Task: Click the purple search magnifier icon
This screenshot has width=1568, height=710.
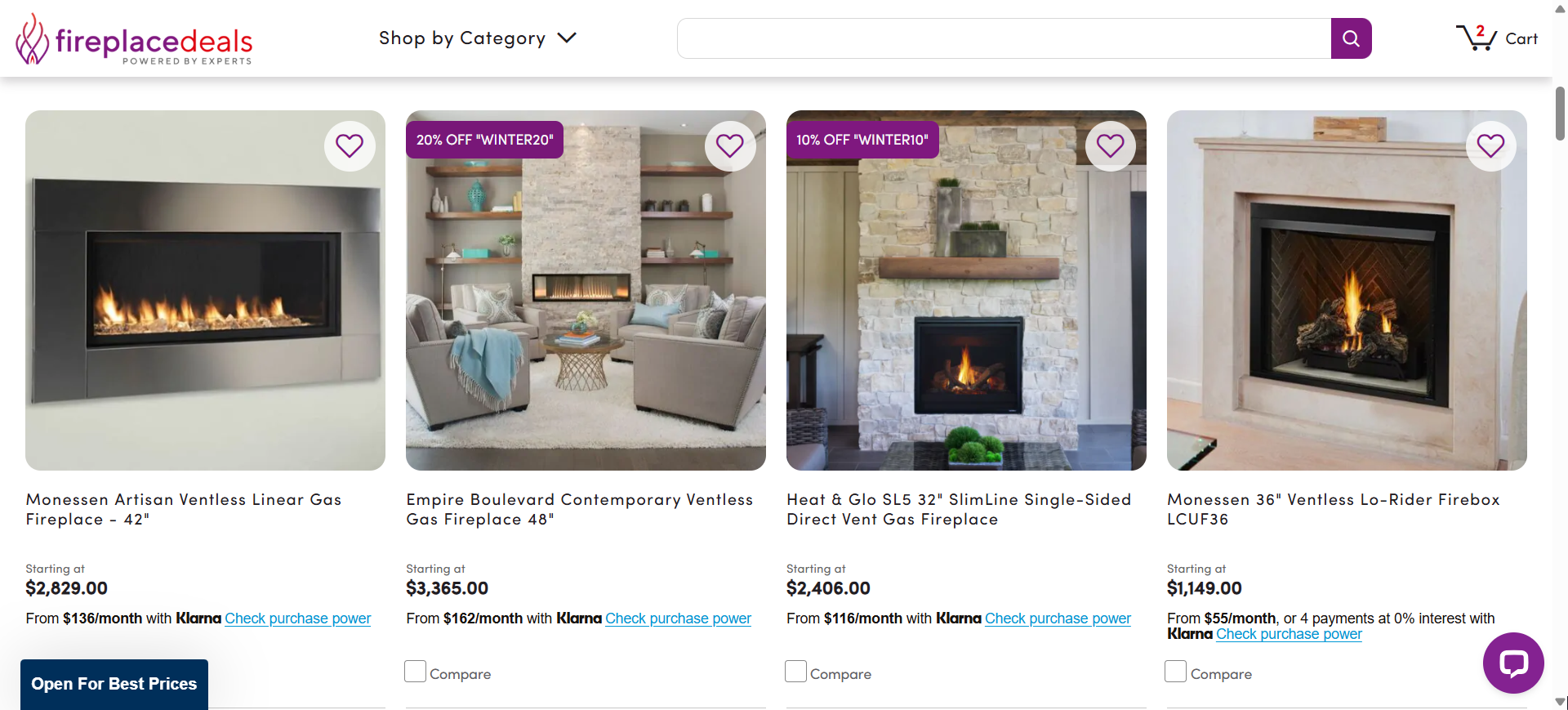Action: pyautogui.click(x=1351, y=38)
